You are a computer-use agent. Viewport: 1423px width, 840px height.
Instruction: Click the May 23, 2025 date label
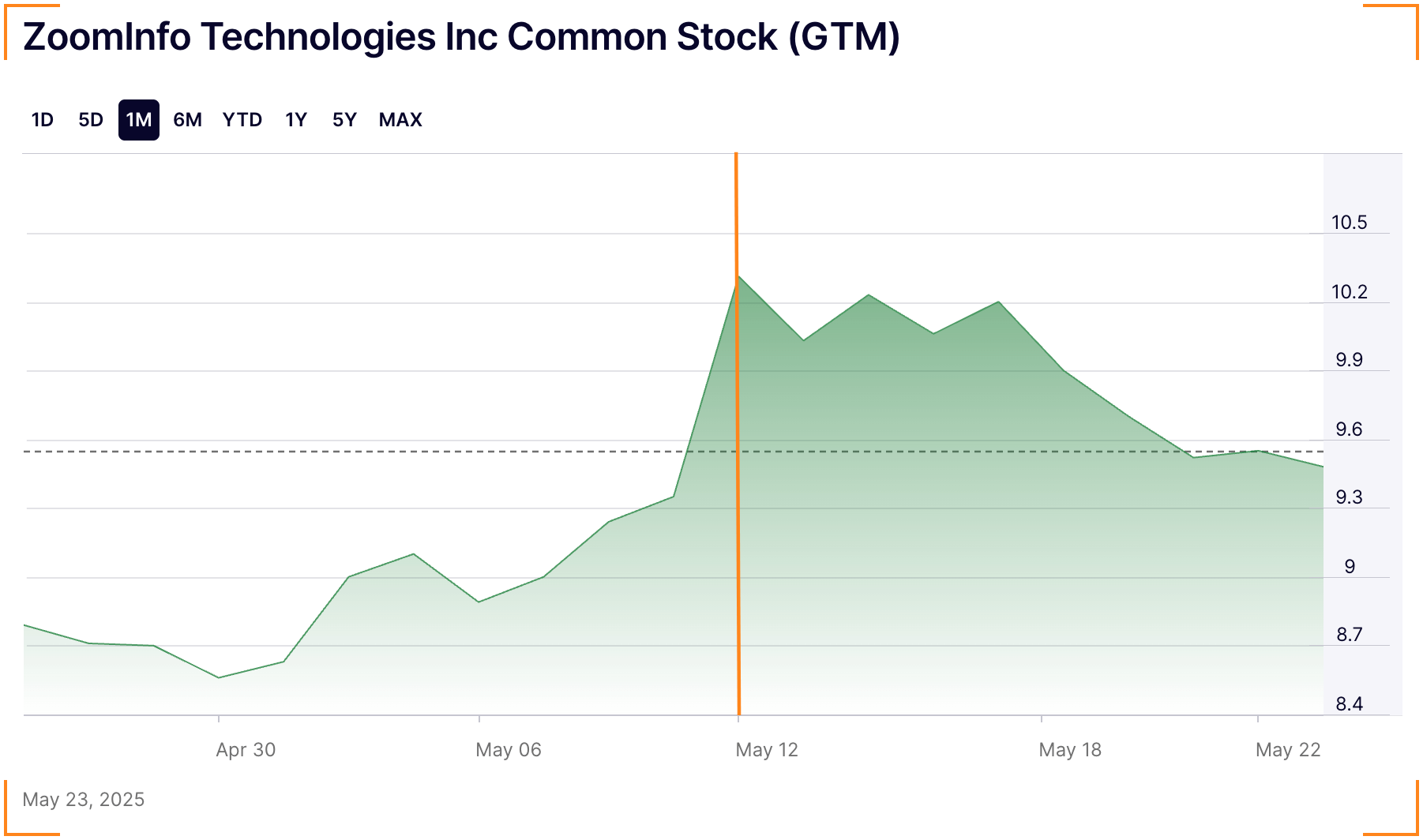(x=84, y=799)
